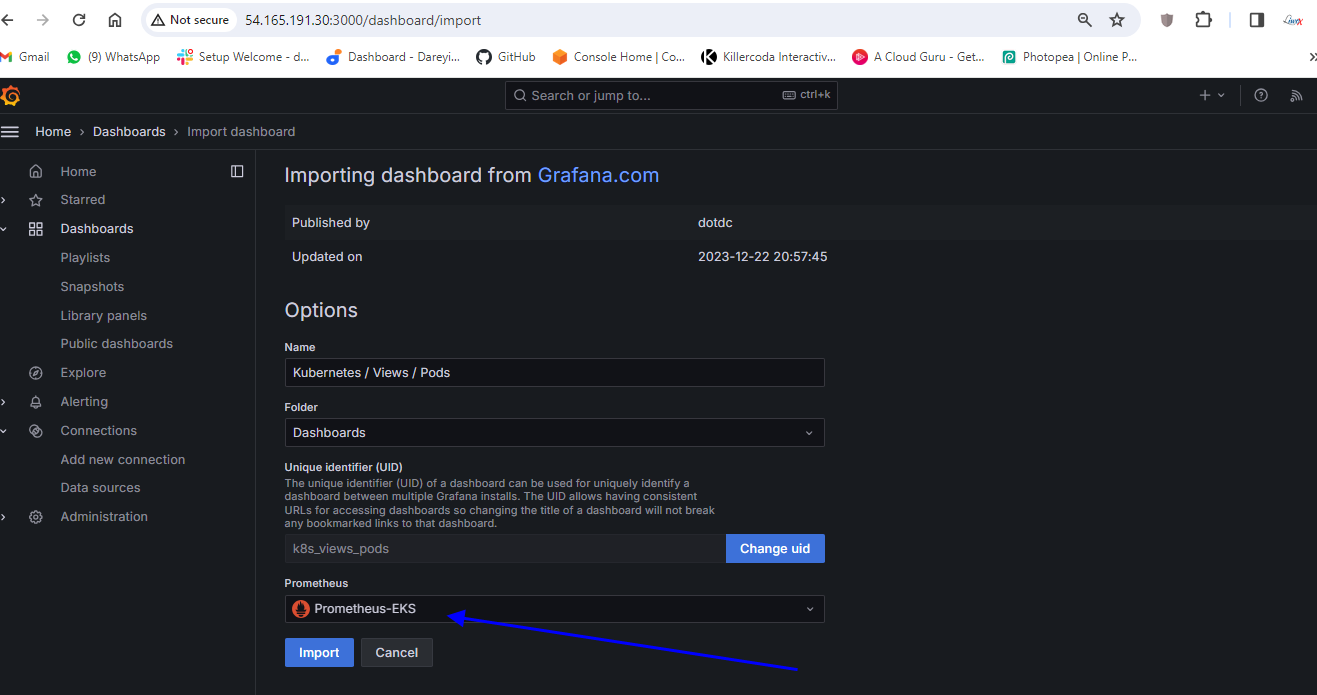Expand the Administration section in sidebar
Image resolution: width=1317 pixels, height=695 pixels.
click(x=4, y=517)
